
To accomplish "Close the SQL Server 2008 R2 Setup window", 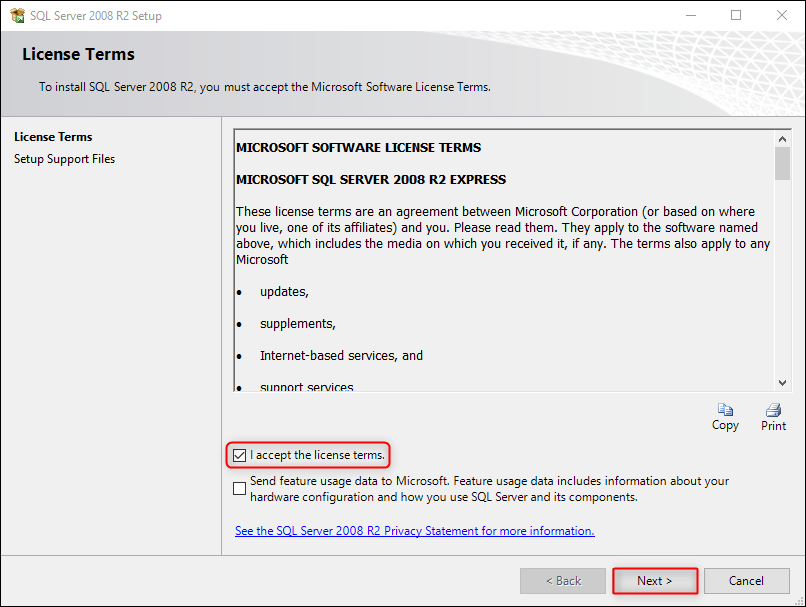I will pyautogui.click(x=782, y=15).
